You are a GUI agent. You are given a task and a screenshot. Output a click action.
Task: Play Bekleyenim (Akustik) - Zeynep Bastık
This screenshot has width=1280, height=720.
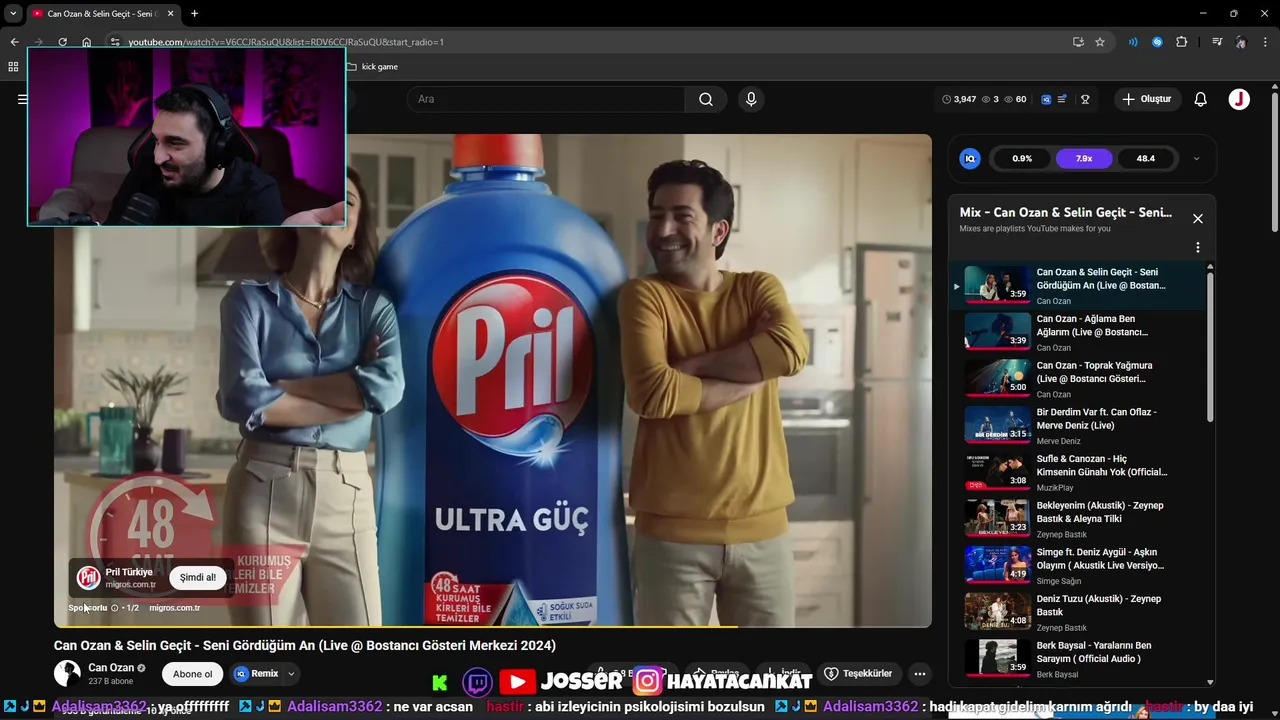1080,519
